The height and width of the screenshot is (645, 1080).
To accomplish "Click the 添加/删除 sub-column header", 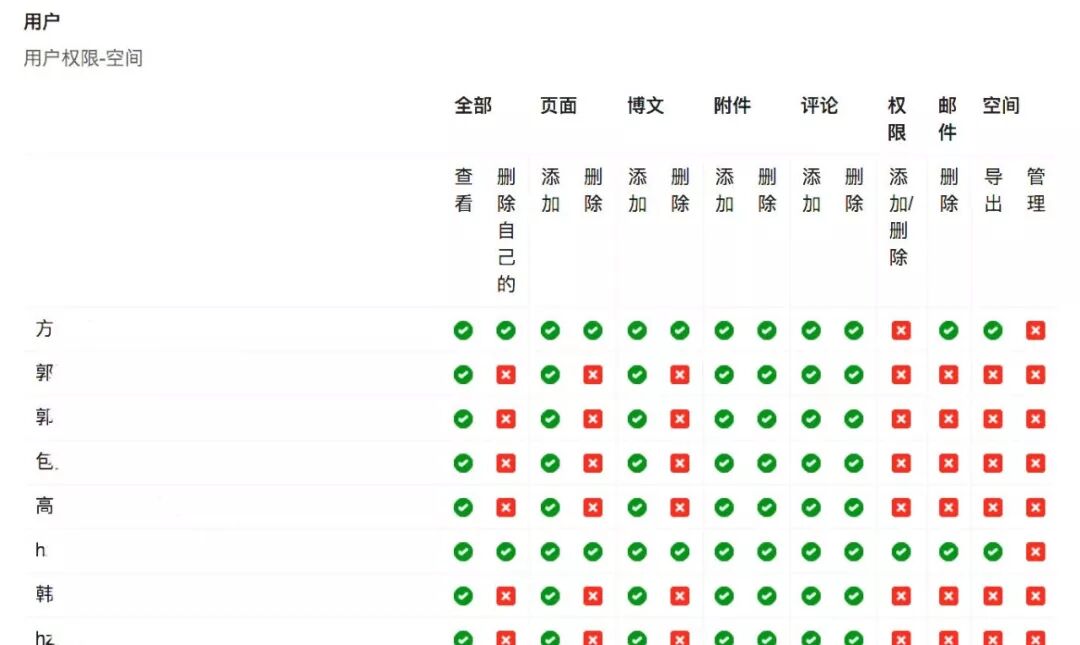I will coord(901,217).
